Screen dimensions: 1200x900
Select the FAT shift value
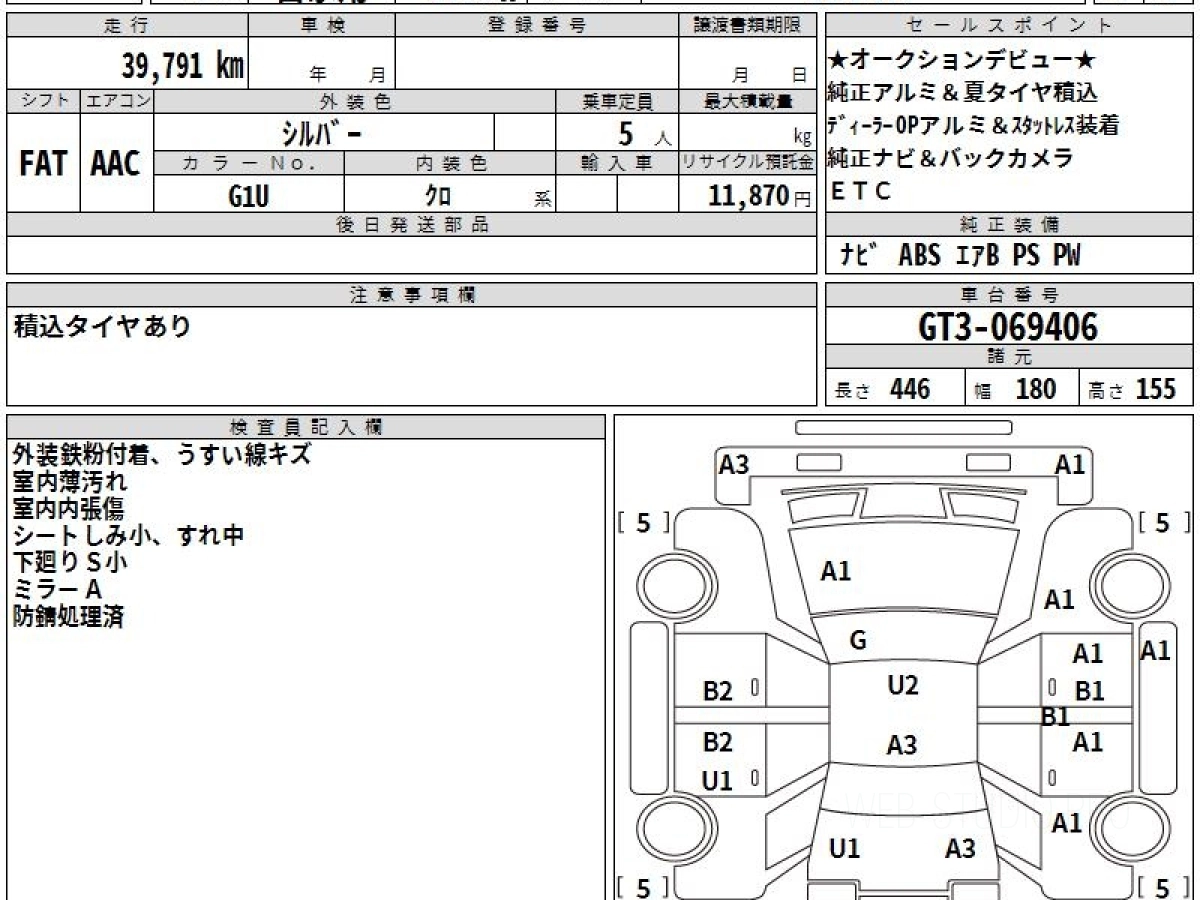(x=43, y=163)
